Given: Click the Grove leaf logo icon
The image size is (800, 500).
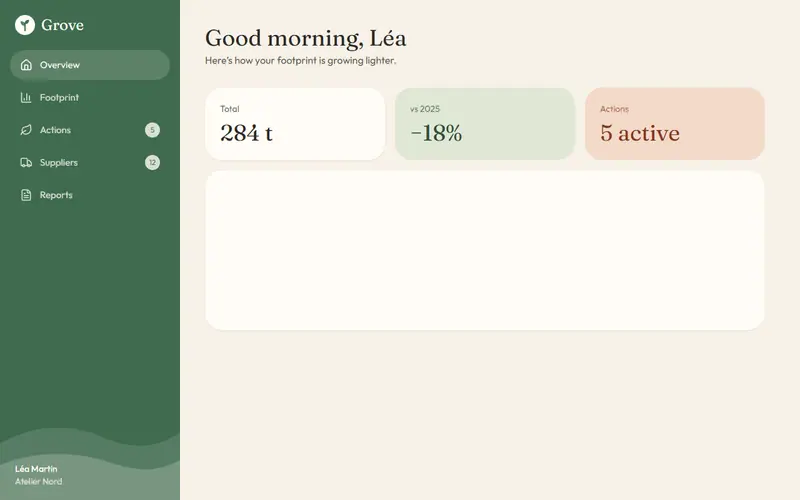Looking at the screenshot, I should pos(24,24).
